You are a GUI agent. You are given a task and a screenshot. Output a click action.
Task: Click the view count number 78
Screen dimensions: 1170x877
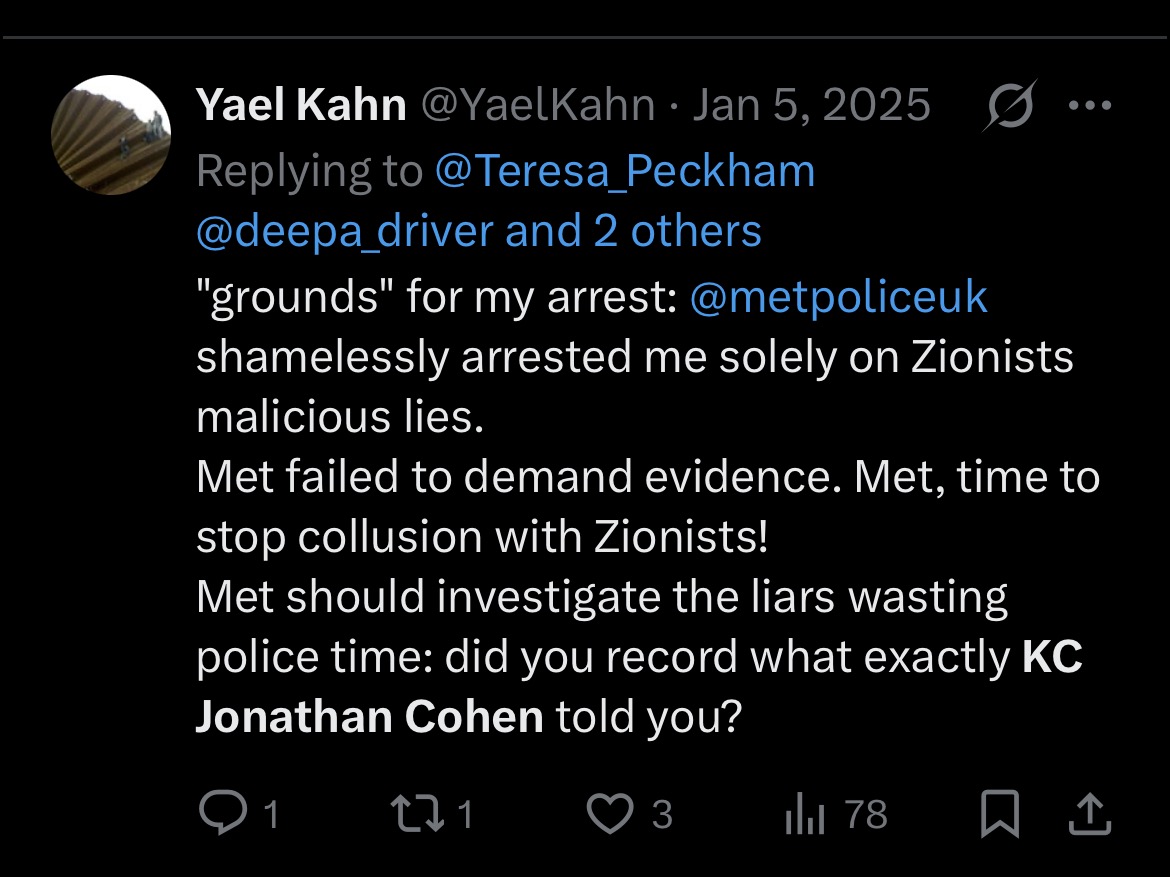point(866,815)
